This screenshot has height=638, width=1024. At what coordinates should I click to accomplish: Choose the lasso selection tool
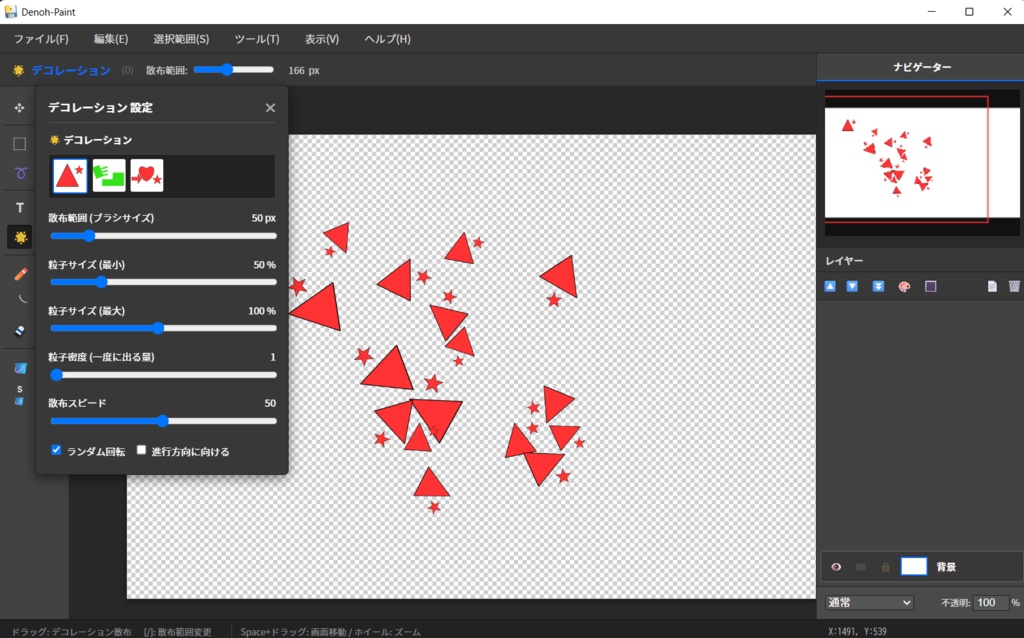pyautogui.click(x=20, y=173)
